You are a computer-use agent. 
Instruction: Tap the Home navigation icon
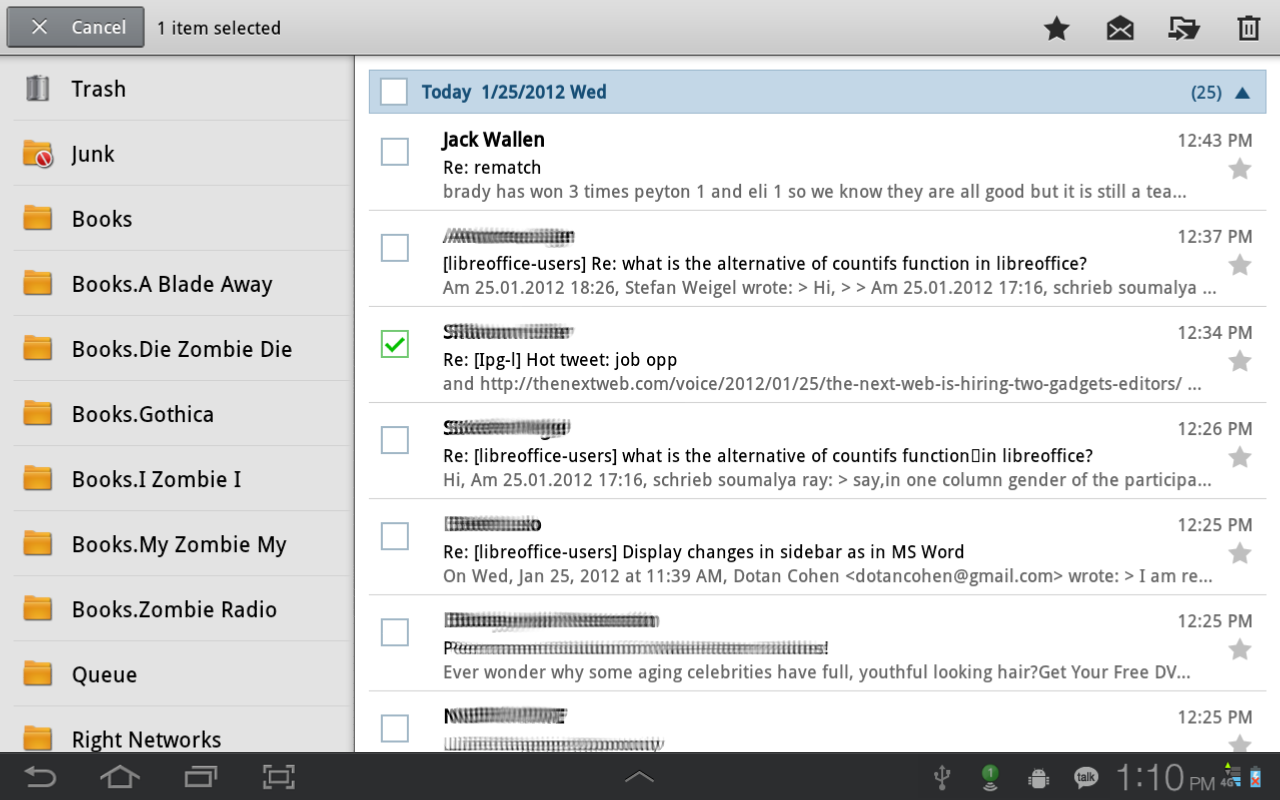119,777
